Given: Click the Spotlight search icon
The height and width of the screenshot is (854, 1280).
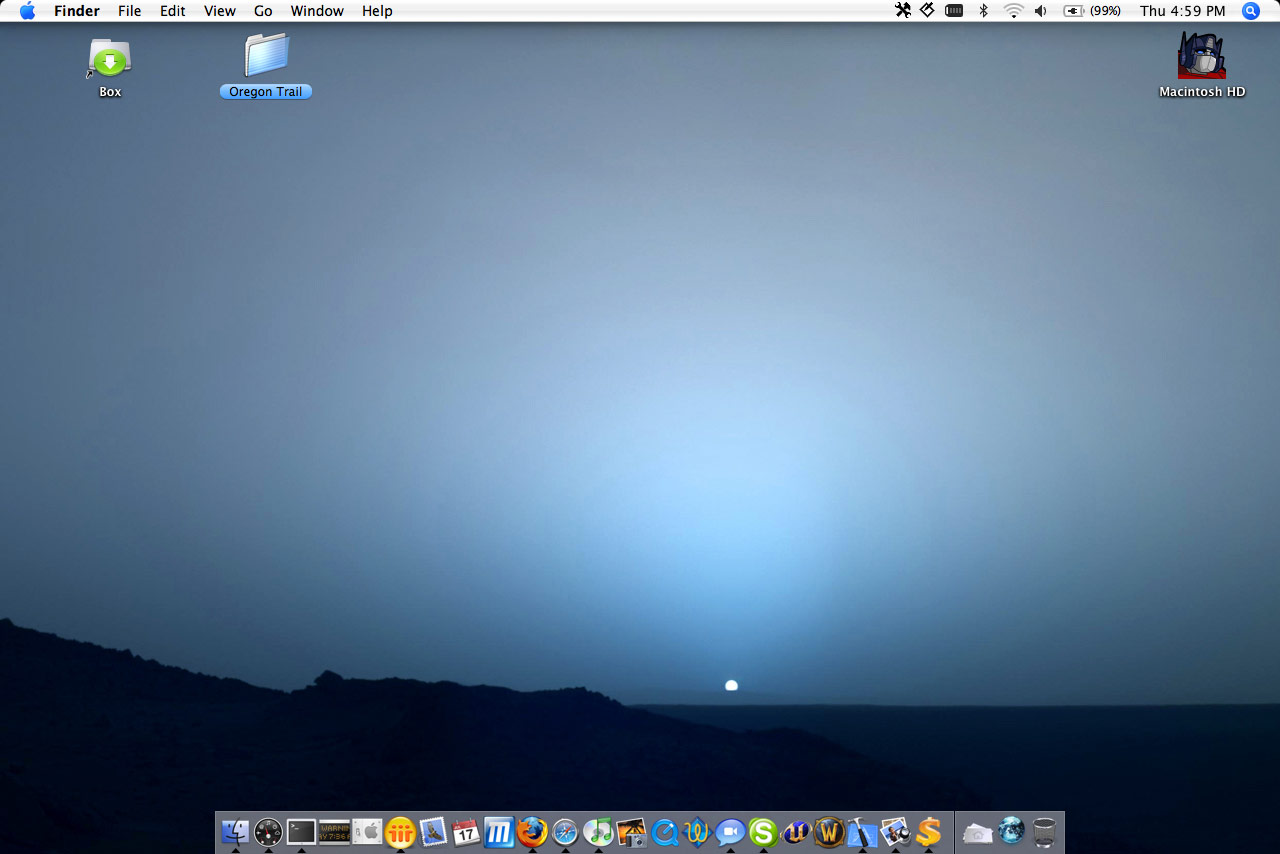Looking at the screenshot, I should click(x=1250, y=11).
